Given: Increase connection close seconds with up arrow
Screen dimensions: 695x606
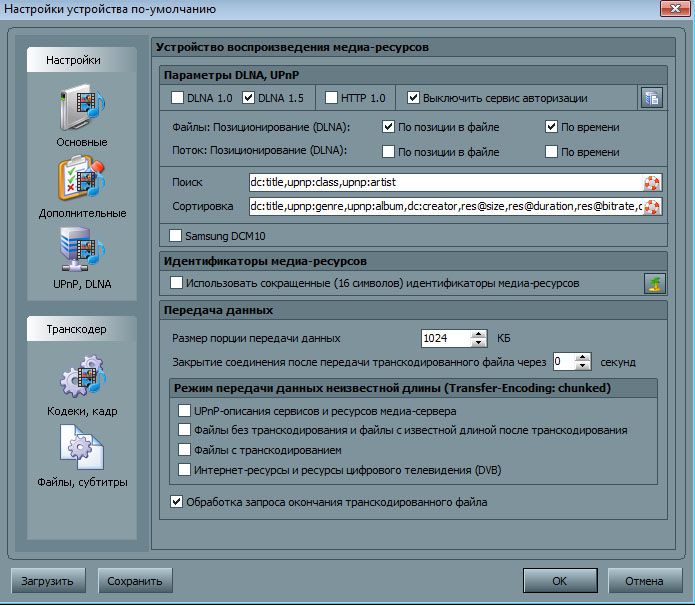Looking at the screenshot, I should (x=584, y=355).
